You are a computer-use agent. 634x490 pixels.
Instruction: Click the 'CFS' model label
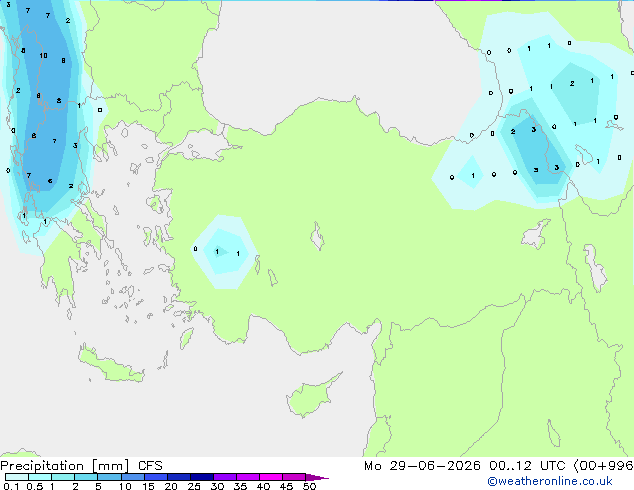tap(150, 466)
